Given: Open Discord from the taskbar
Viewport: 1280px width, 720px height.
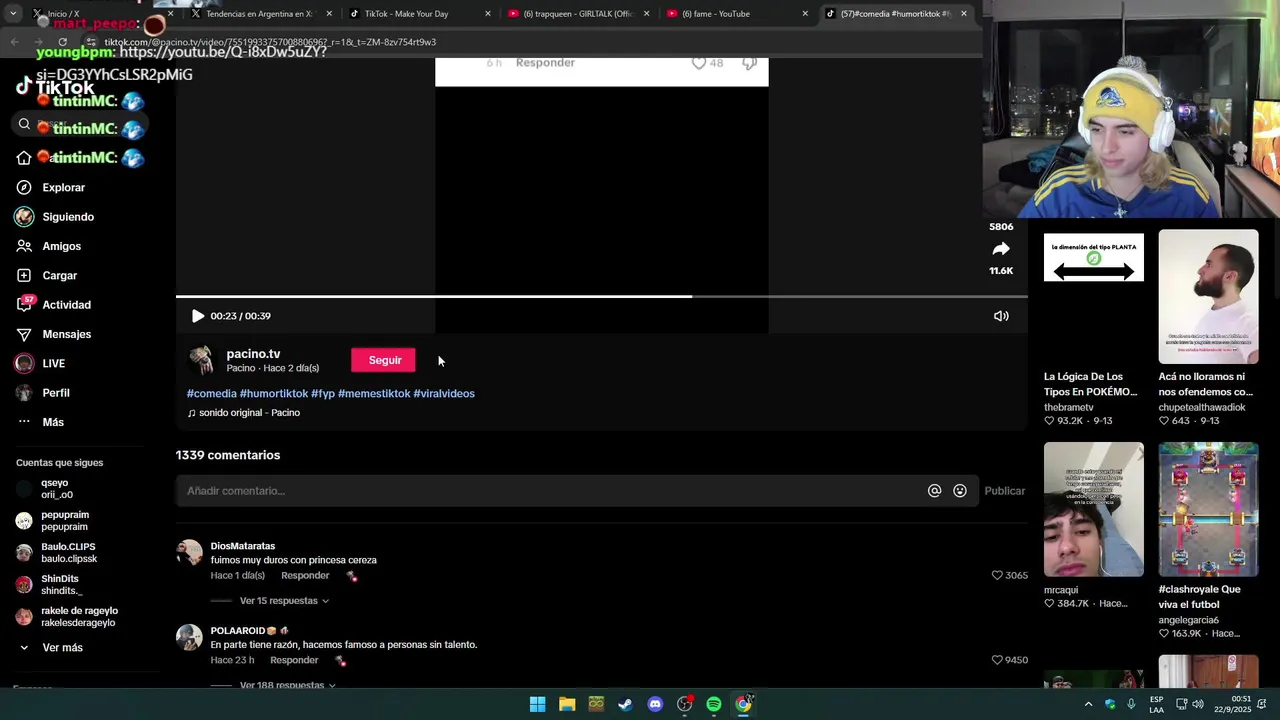Looking at the screenshot, I should (x=655, y=704).
